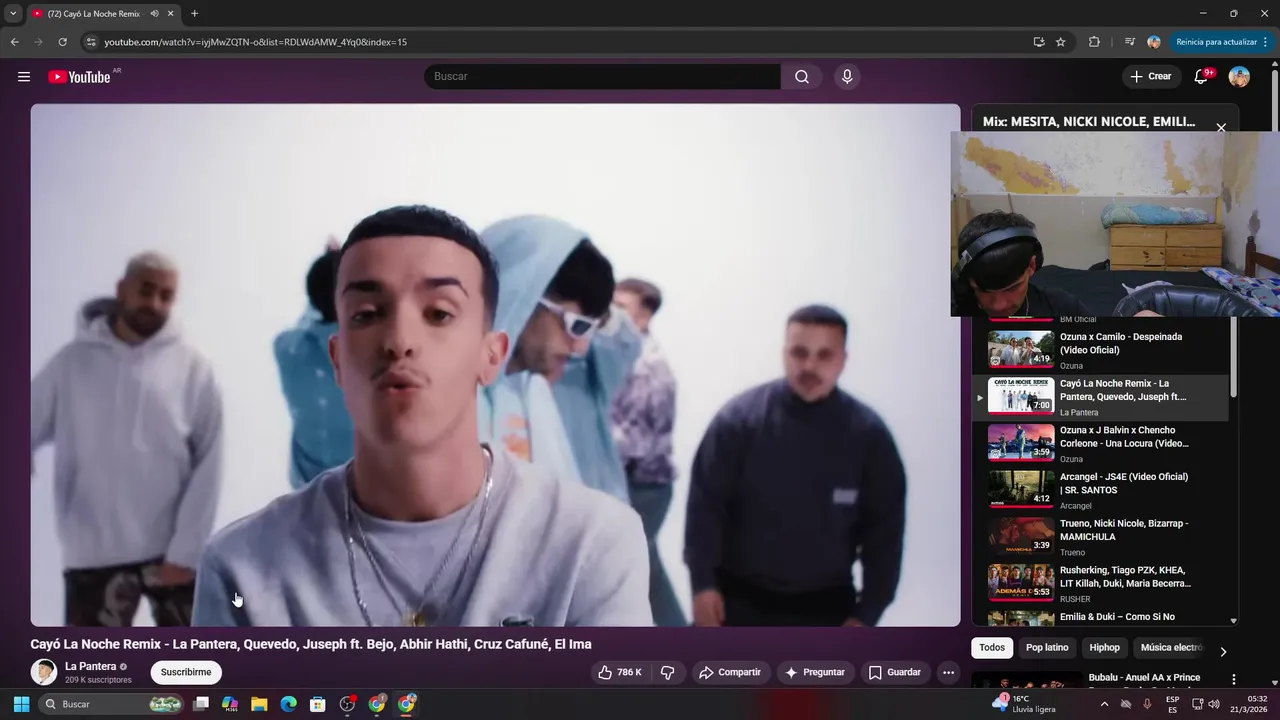Image resolution: width=1280 pixels, height=720 pixels.
Task: Open the La Pantera channel name link
Action: click(91, 666)
